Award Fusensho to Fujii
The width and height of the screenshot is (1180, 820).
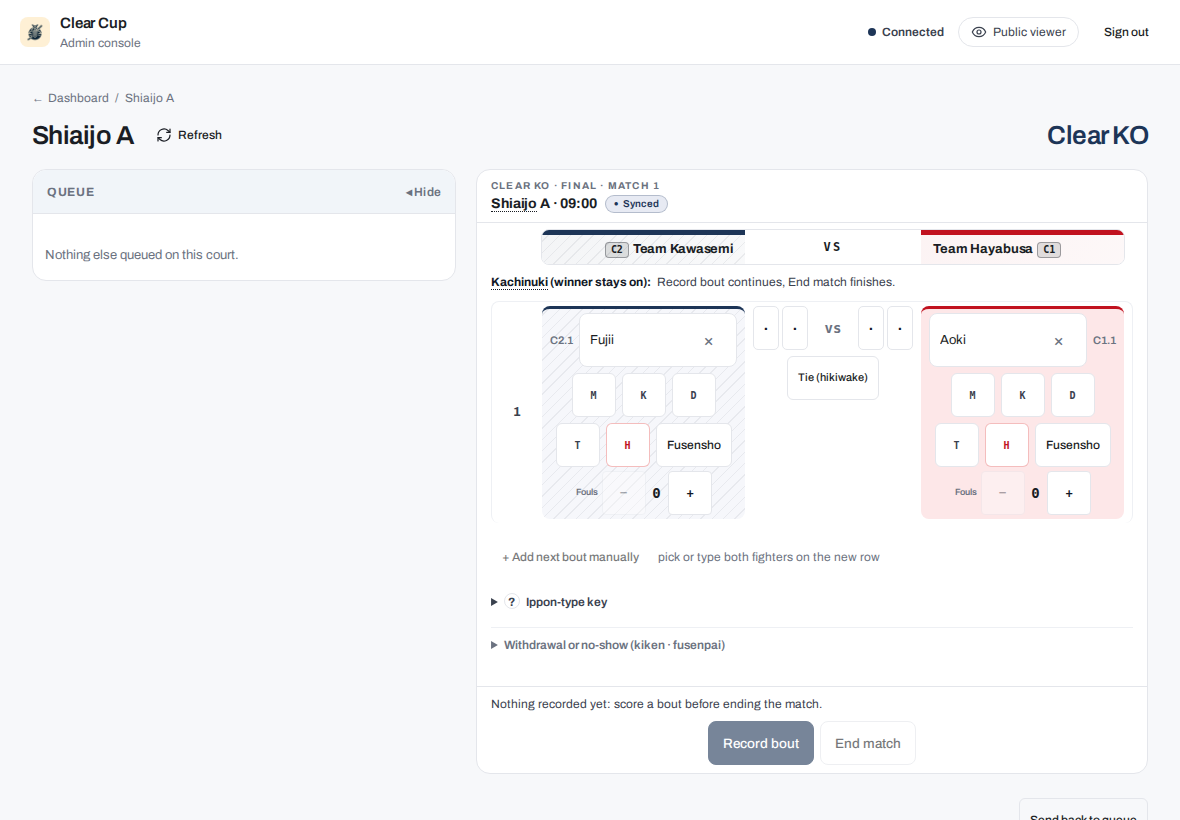(x=694, y=445)
